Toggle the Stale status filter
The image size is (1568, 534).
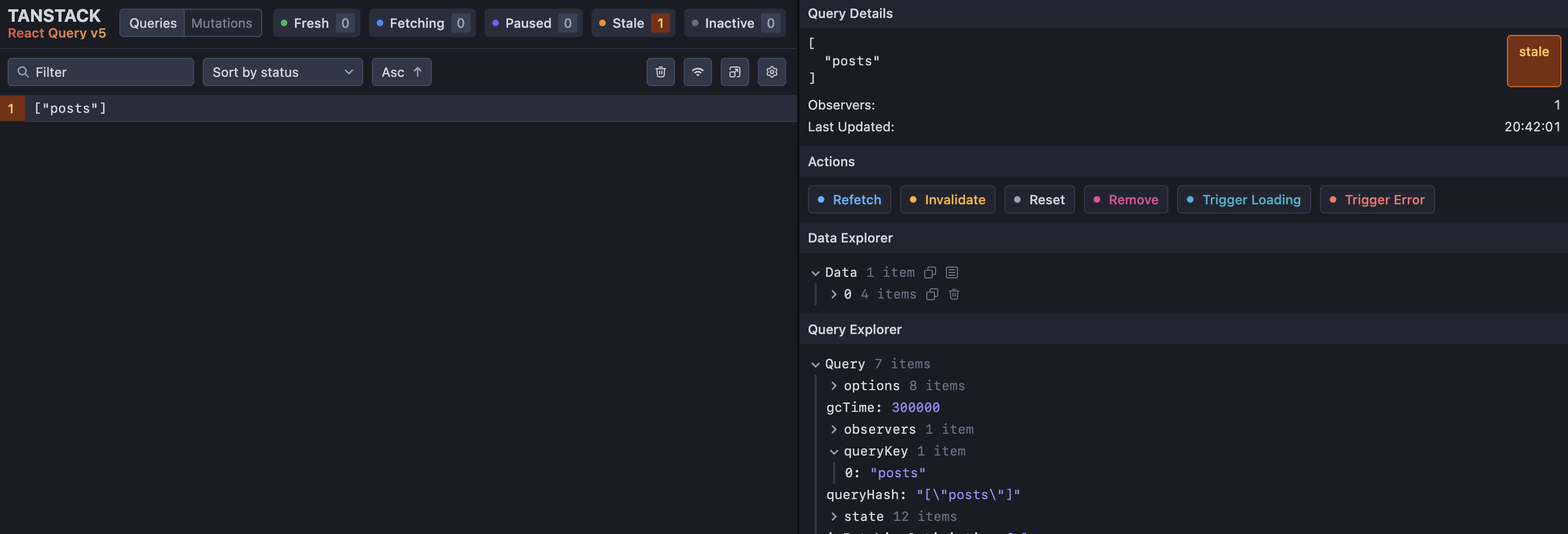pos(633,23)
